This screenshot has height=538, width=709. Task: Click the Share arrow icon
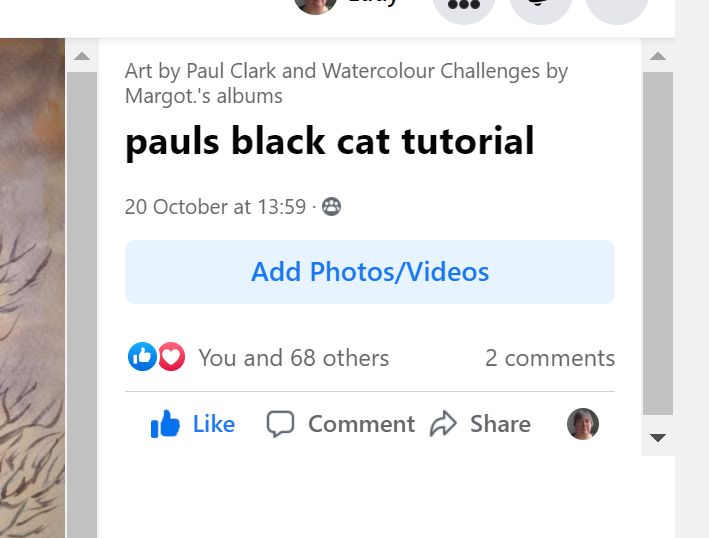(443, 424)
